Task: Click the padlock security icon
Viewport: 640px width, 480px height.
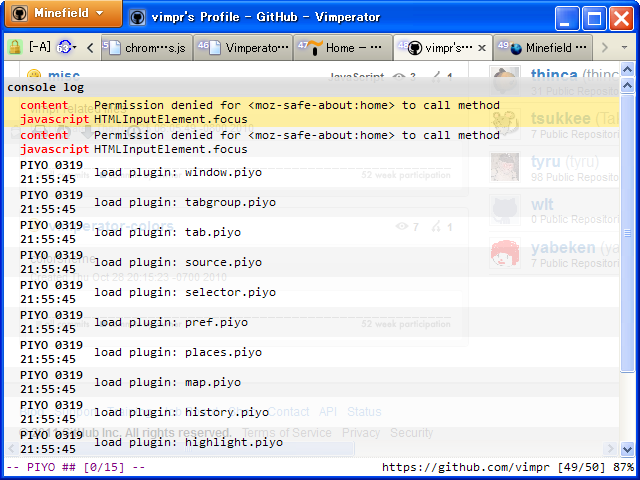Action: click(x=15, y=47)
